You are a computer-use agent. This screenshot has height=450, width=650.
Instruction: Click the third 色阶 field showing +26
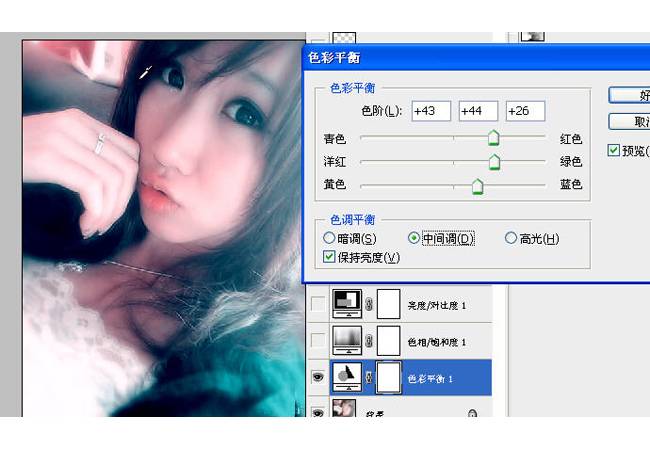click(525, 111)
